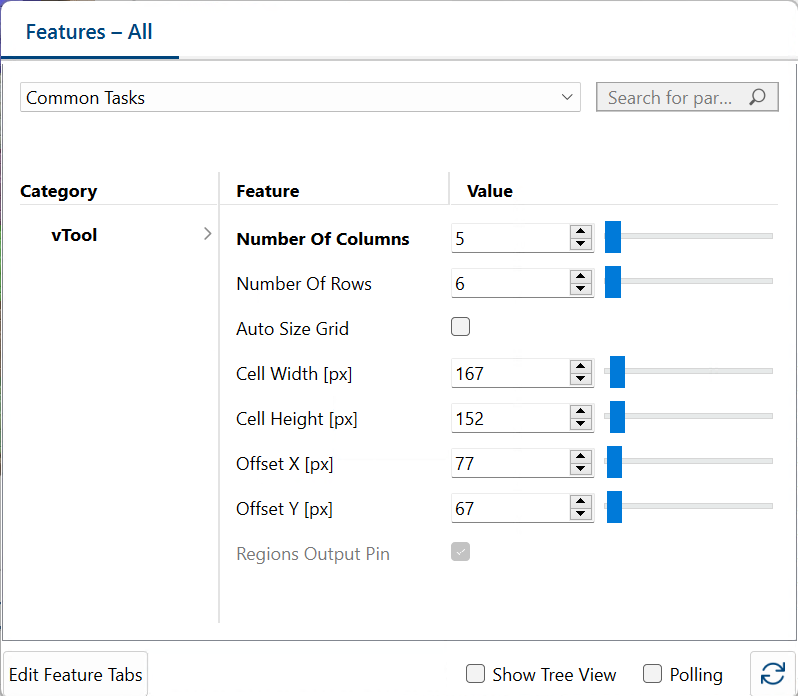This screenshot has height=696, width=798.
Task: Increase Offset X using up arrow
Action: pos(580,457)
